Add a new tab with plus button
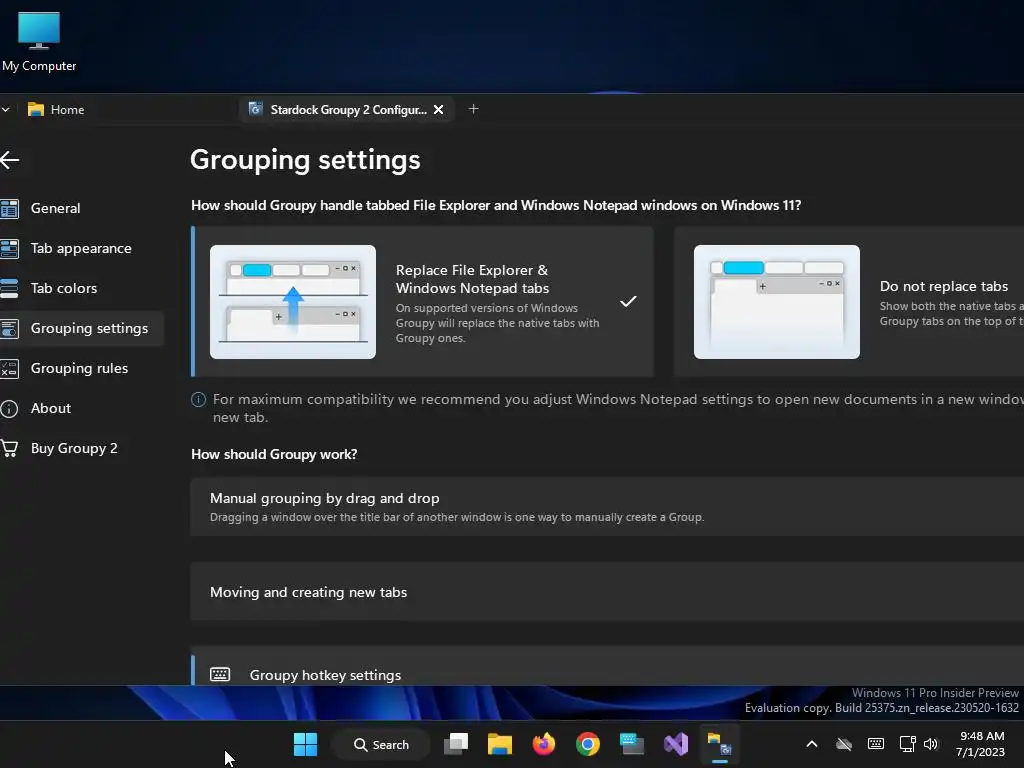Image resolution: width=1024 pixels, height=768 pixels. (x=473, y=109)
